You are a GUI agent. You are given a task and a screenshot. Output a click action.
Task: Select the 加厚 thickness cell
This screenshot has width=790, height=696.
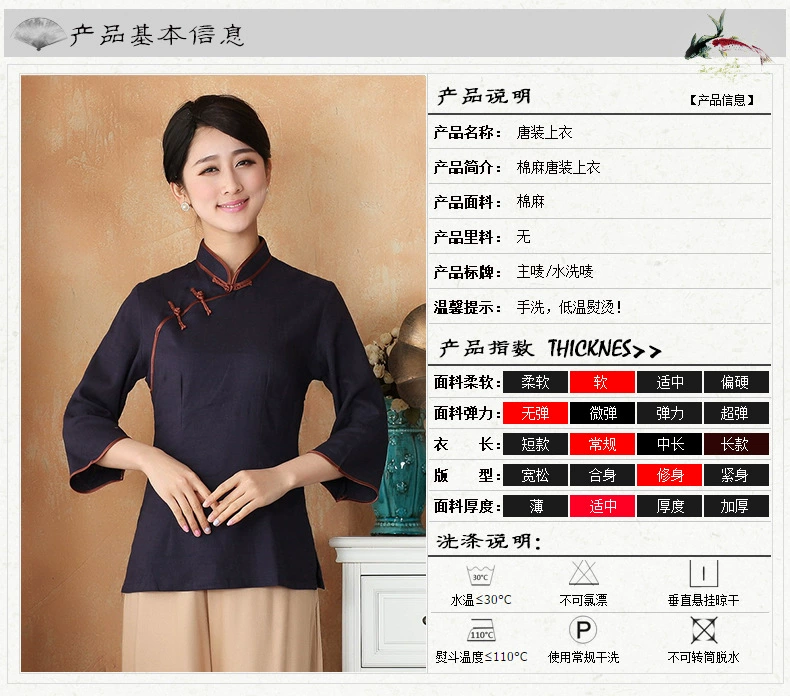[736, 506]
